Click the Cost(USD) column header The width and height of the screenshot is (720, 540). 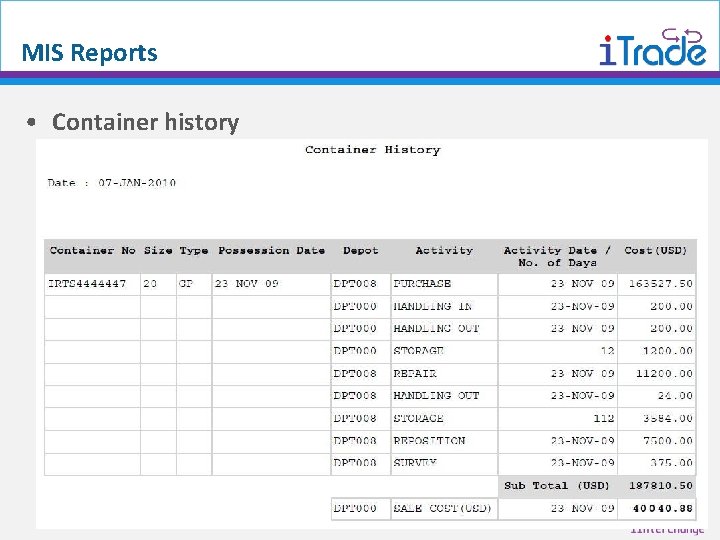[656, 251]
